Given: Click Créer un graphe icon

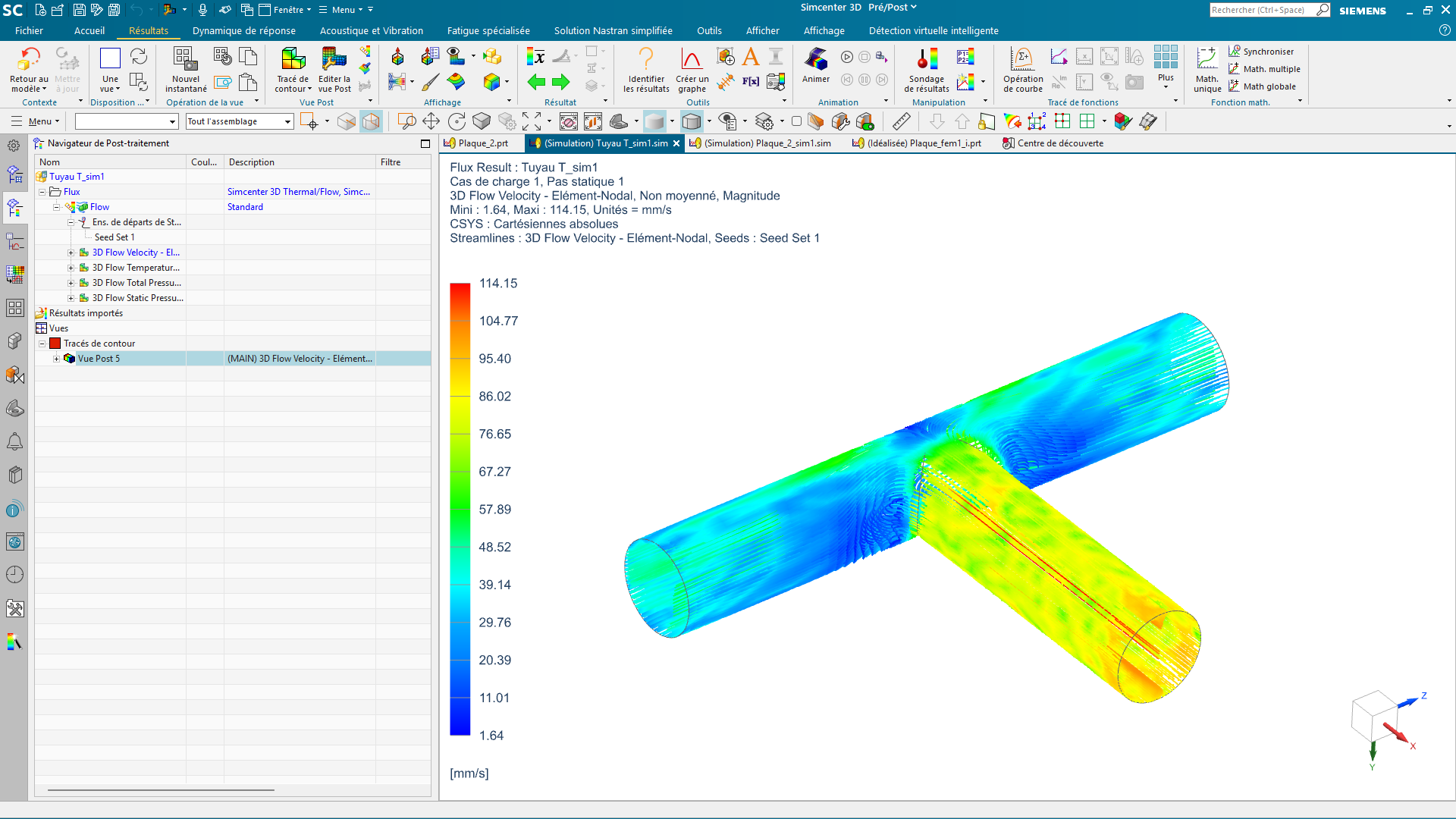Looking at the screenshot, I should 692,59.
